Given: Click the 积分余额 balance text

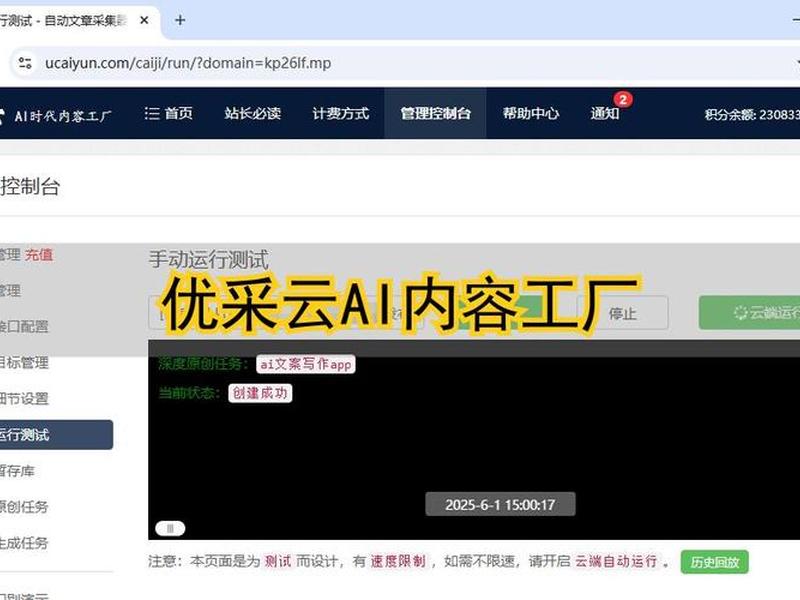Looking at the screenshot, I should click(x=752, y=114).
